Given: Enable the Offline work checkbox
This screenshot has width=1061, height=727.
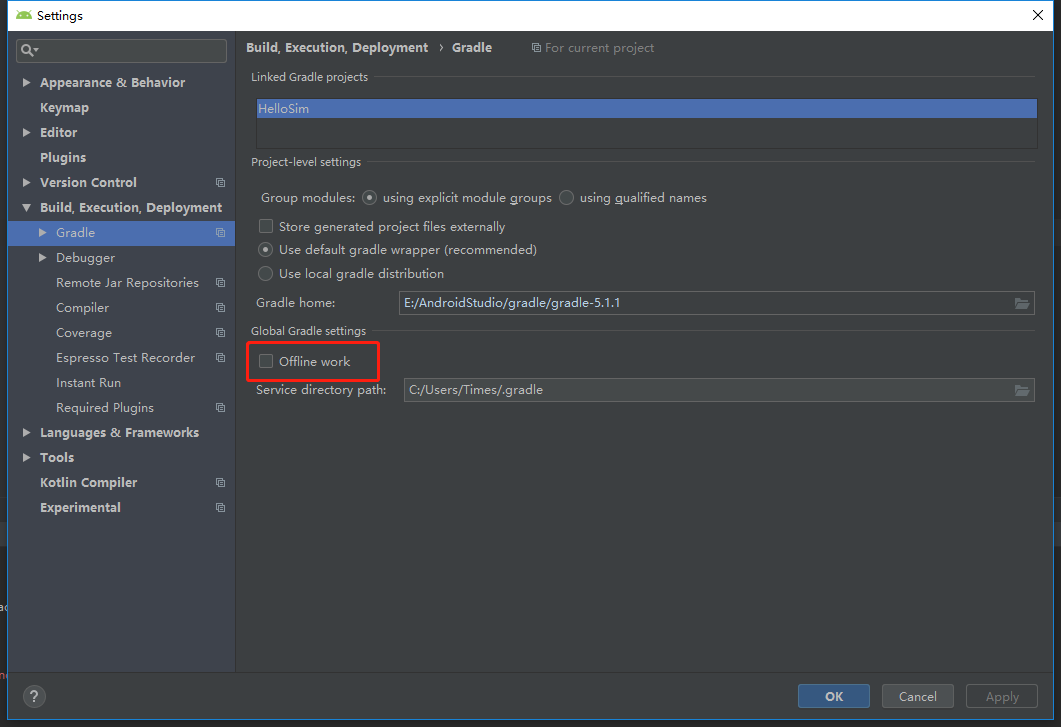Looking at the screenshot, I should [x=266, y=361].
